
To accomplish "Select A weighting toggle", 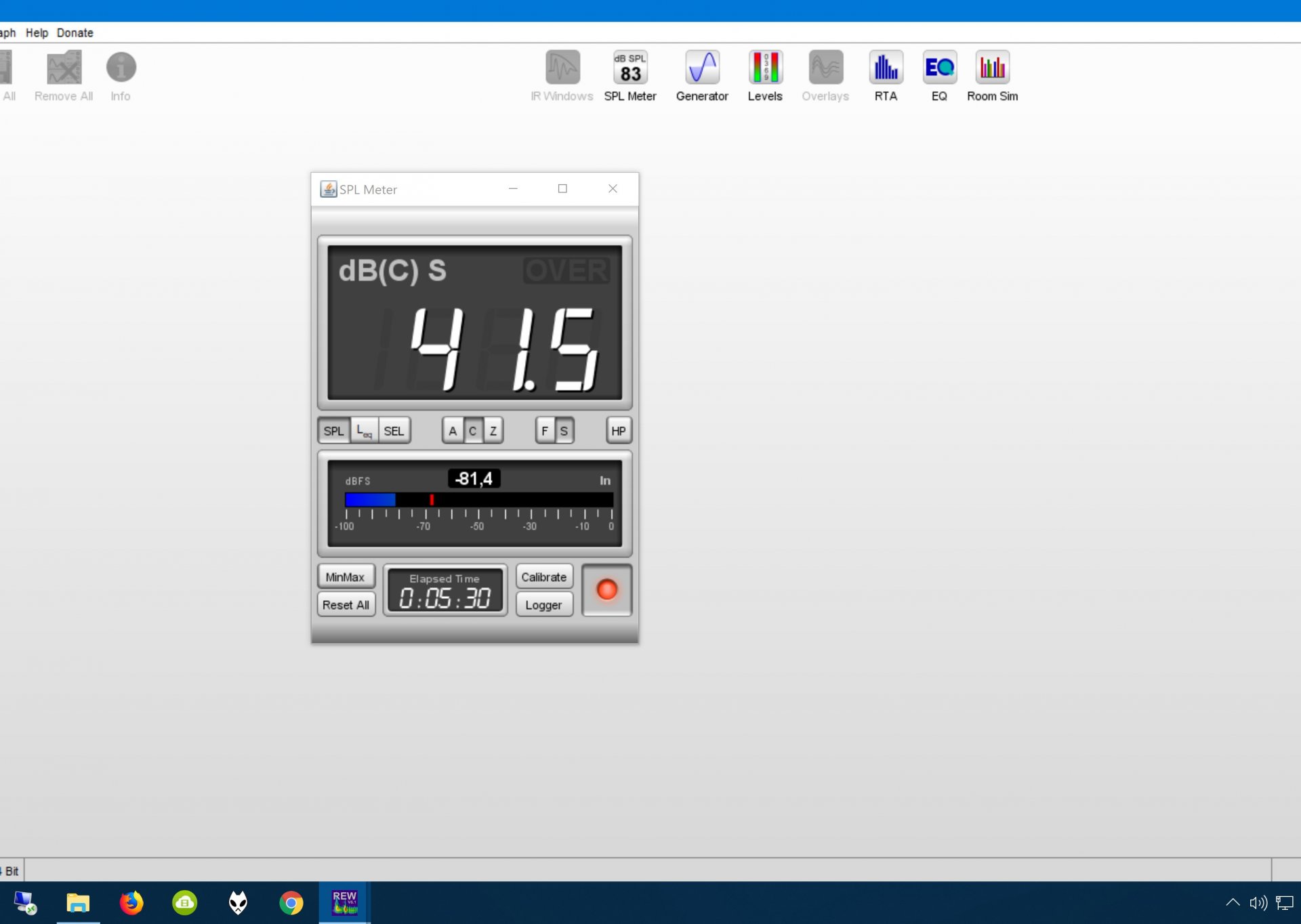I will tap(453, 431).
